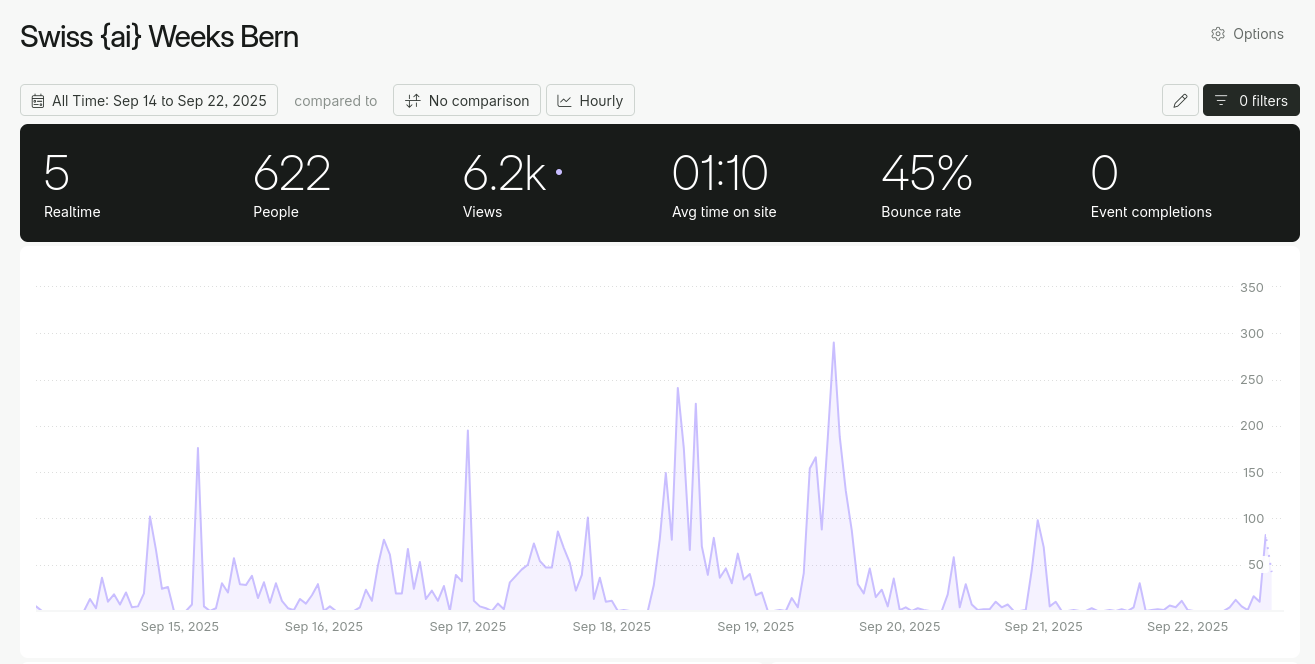Select the People metric showing 622
Image resolution: width=1315 pixels, height=664 pixels.
coord(292,185)
